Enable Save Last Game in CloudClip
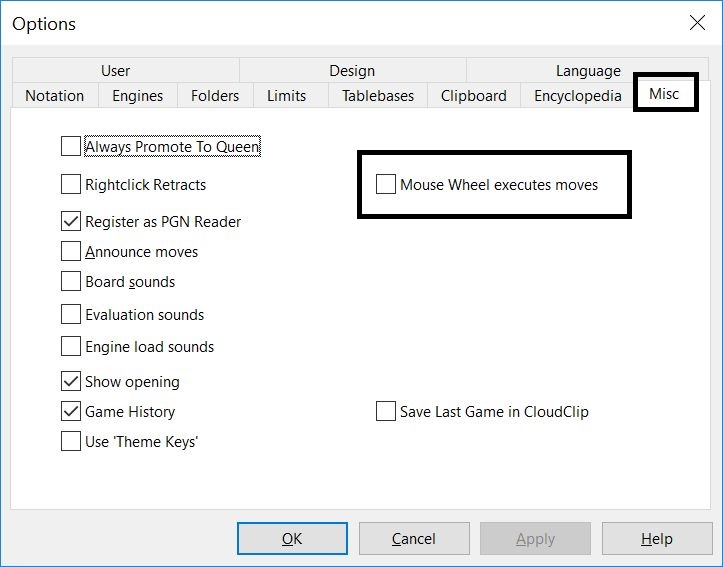Screen dimensions: 723x567 click(386, 411)
